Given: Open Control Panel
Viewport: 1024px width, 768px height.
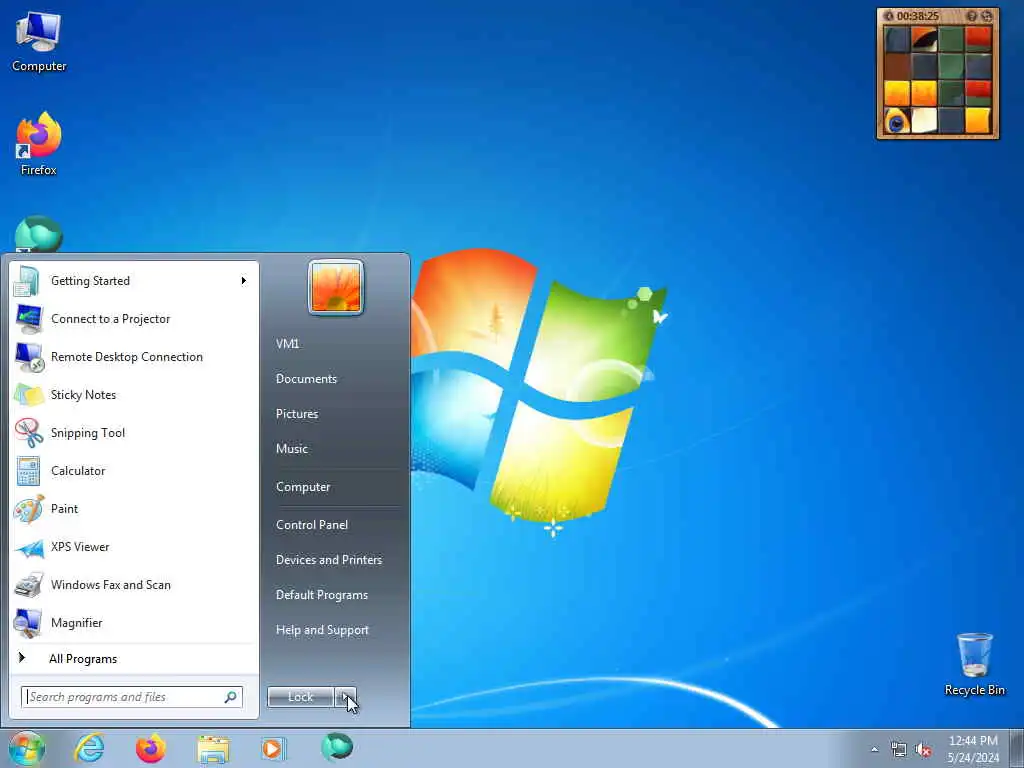Looking at the screenshot, I should [312, 524].
